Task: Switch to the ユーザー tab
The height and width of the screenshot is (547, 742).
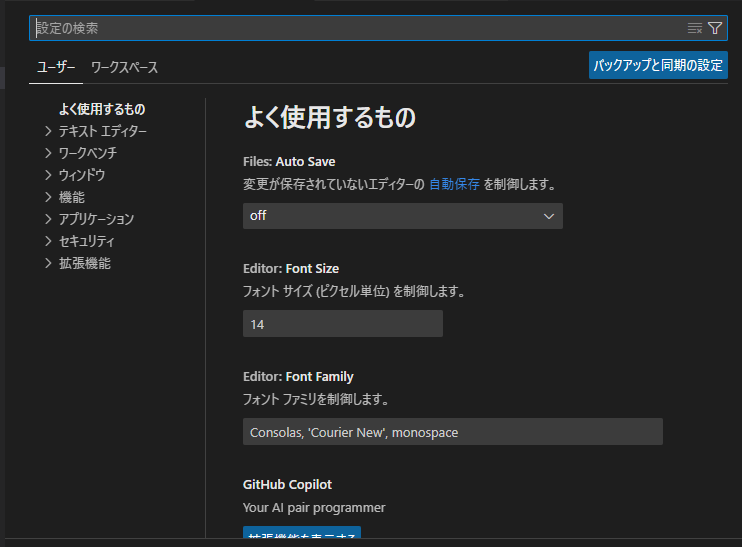Action: (56, 67)
